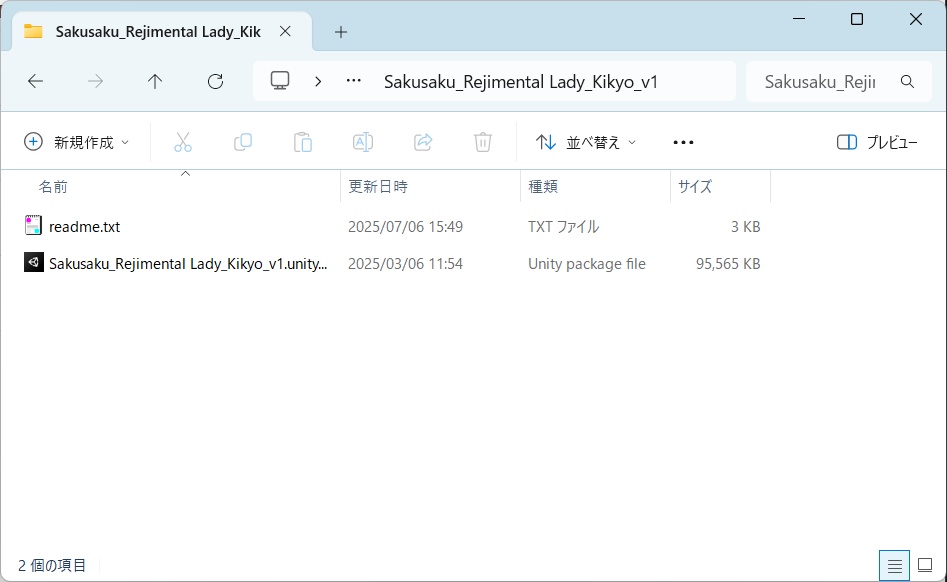Click the 3 KB size cell
This screenshot has height=582, width=947.
pos(745,226)
